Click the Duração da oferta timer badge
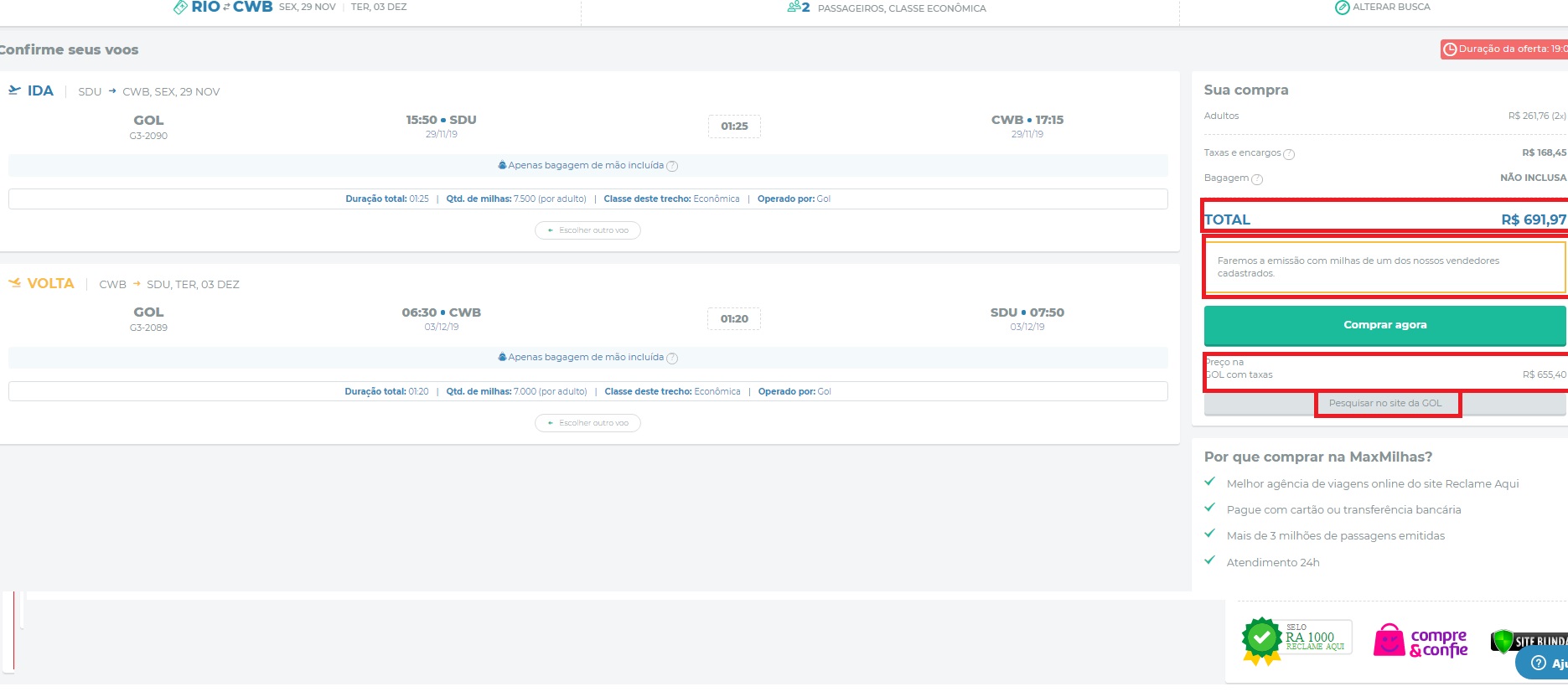 tap(1504, 49)
